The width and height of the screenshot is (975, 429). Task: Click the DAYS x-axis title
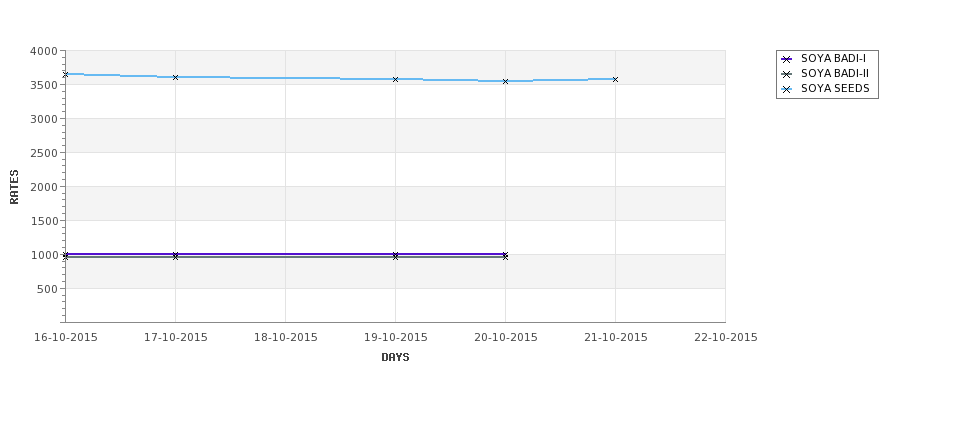click(x=395, y=357)
